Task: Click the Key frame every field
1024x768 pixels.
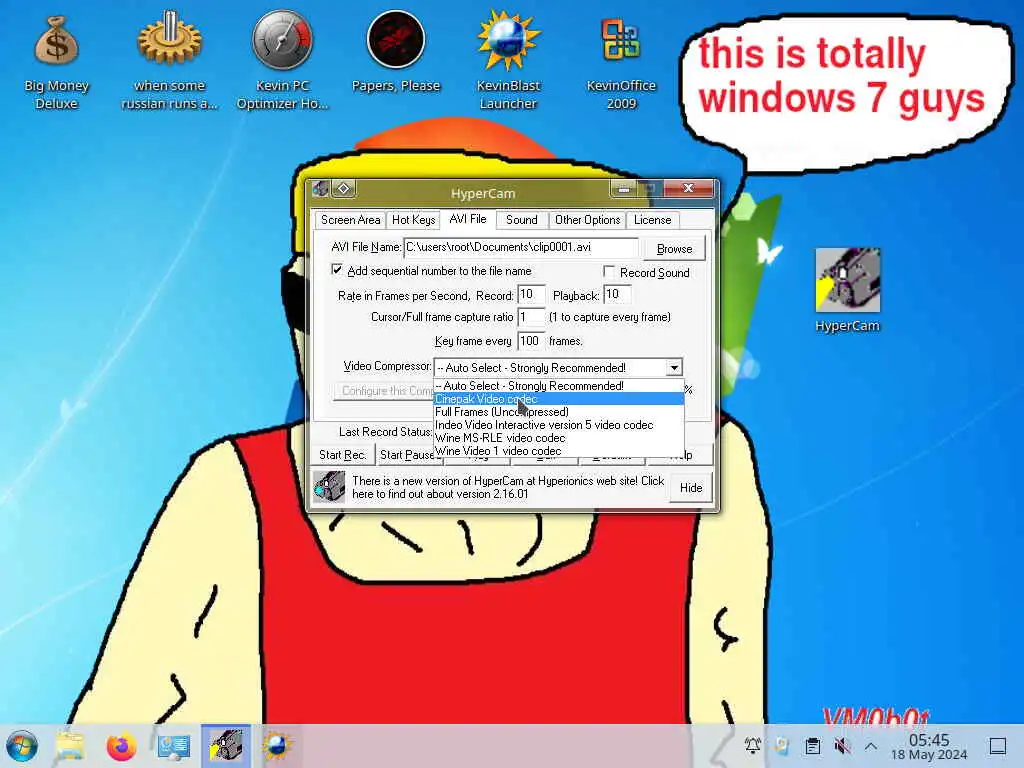Action: point(530,341)
